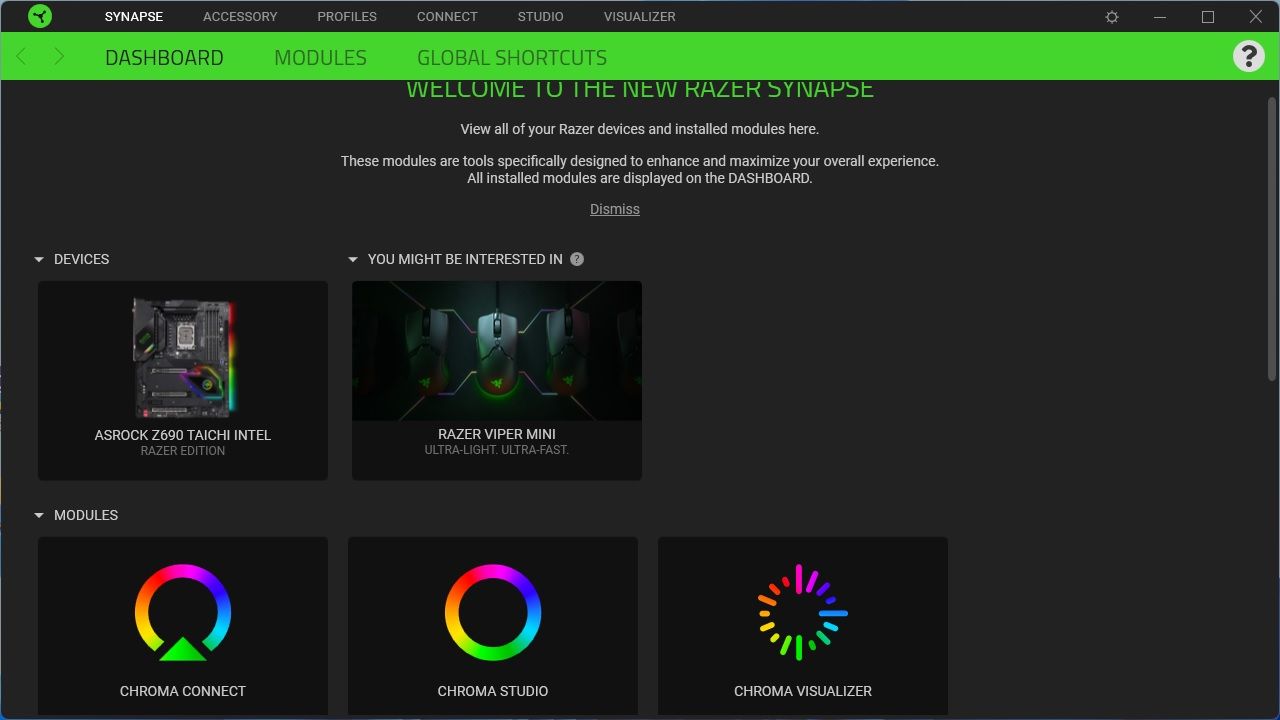Open the Profiles tab

347,17
